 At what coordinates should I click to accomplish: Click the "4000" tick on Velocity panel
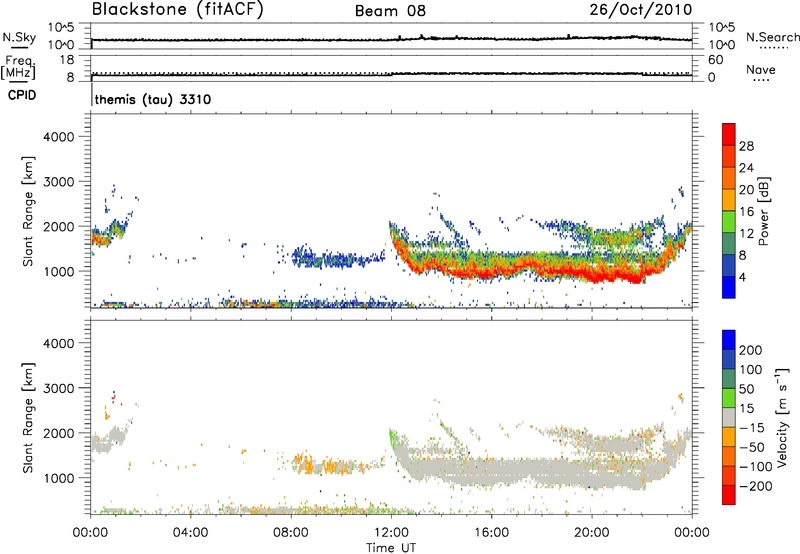59,343
